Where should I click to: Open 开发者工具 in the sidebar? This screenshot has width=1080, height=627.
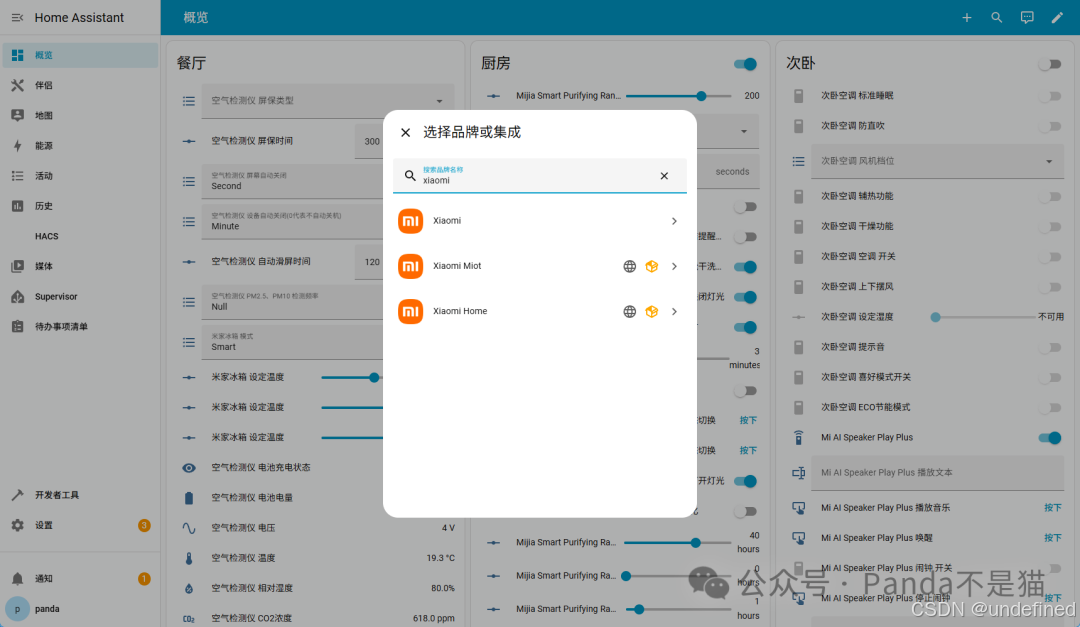pos(80,495)
